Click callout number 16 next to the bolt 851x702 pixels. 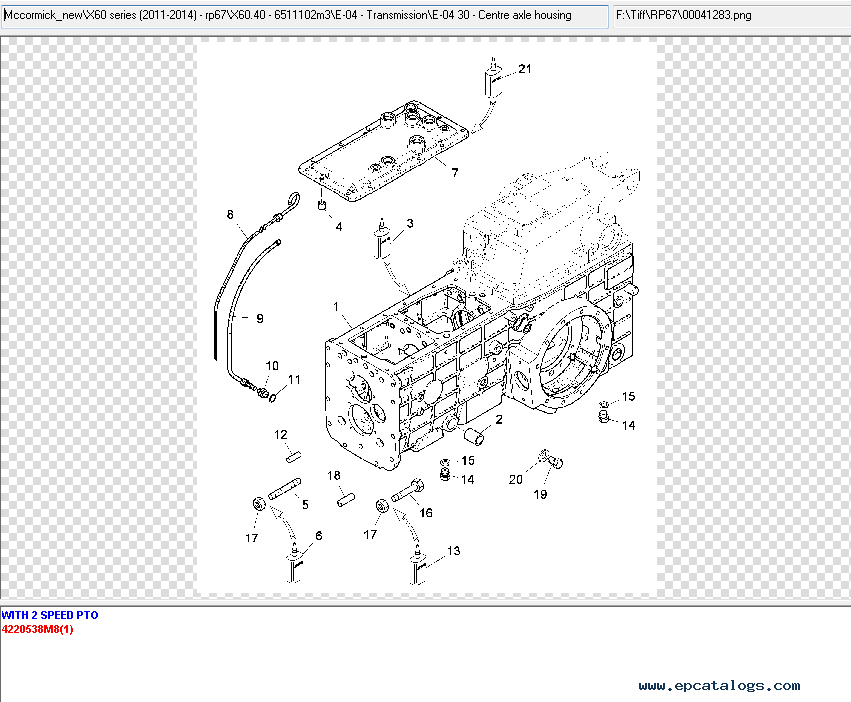pos(426,513)
